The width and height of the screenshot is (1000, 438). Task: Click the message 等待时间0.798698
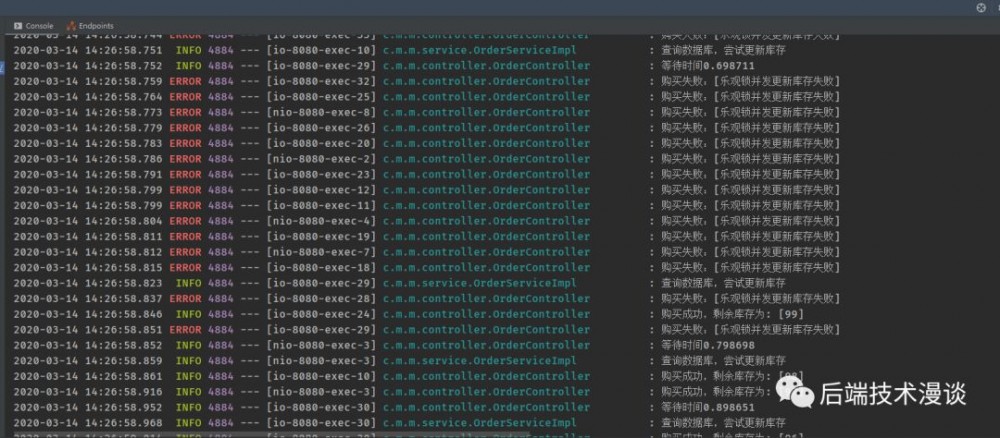tap(707, 345)
